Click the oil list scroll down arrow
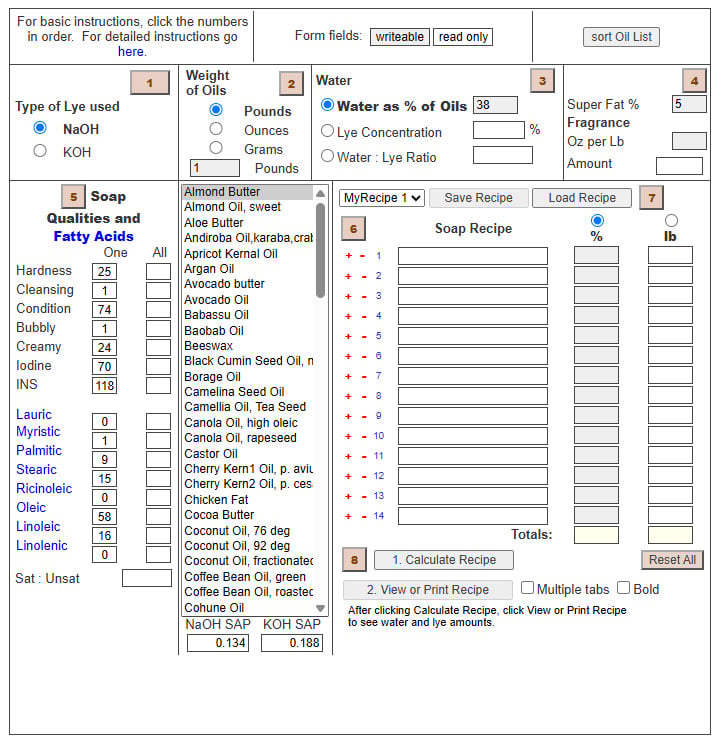 [320, 608]
